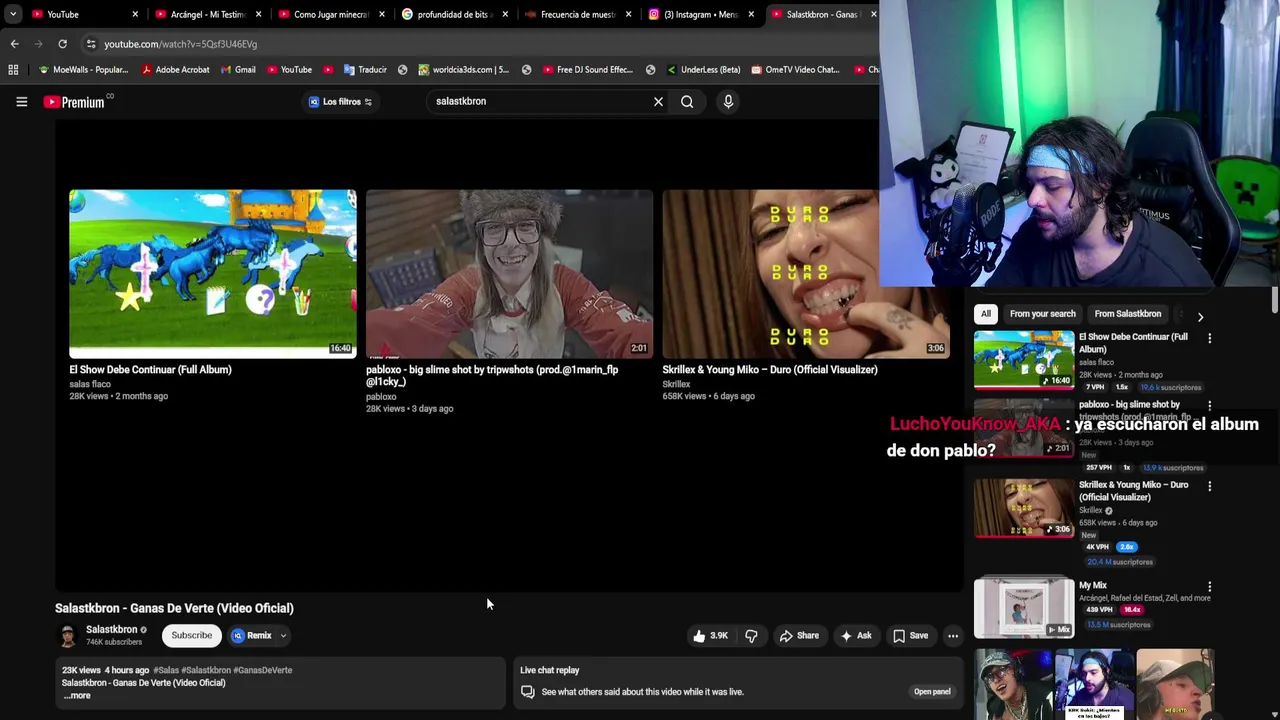
Task: Click the Ask button
Action: (x=856, y=636)
